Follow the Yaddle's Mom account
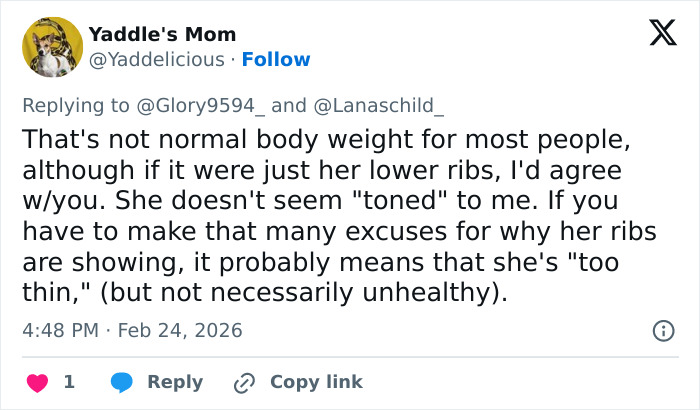 pyautogui.click(x=276, y=60)
